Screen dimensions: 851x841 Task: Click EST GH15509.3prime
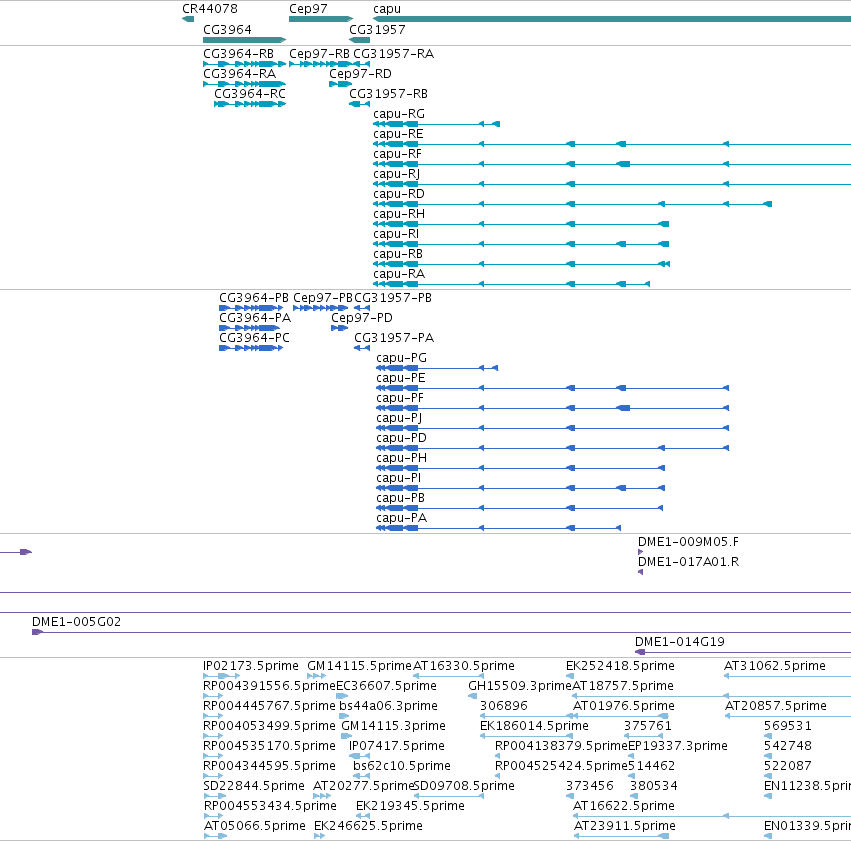[x=473, y=697]
